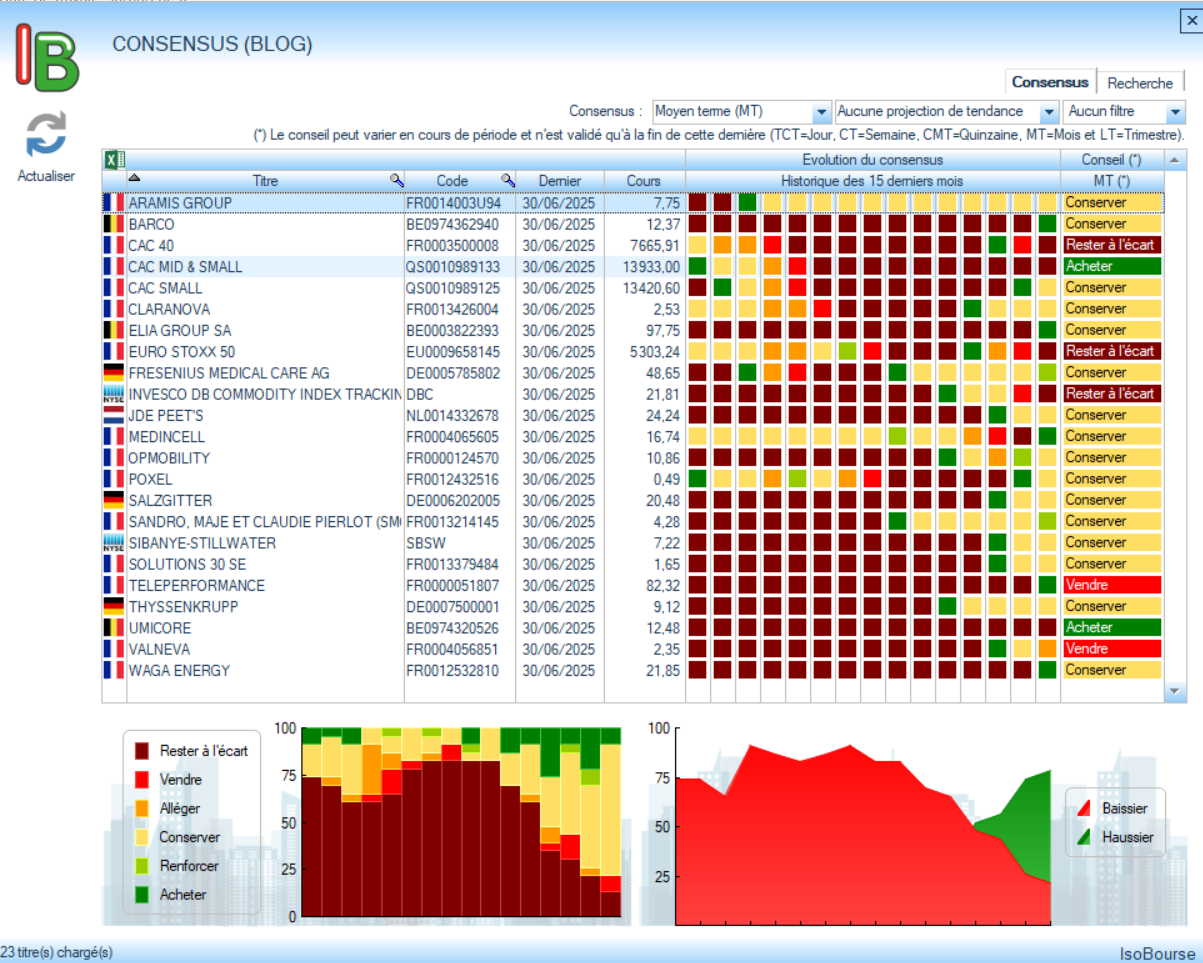Click Rester à l'écart advice for CAC 40

pyautogui.click(x=1112, y=245)
